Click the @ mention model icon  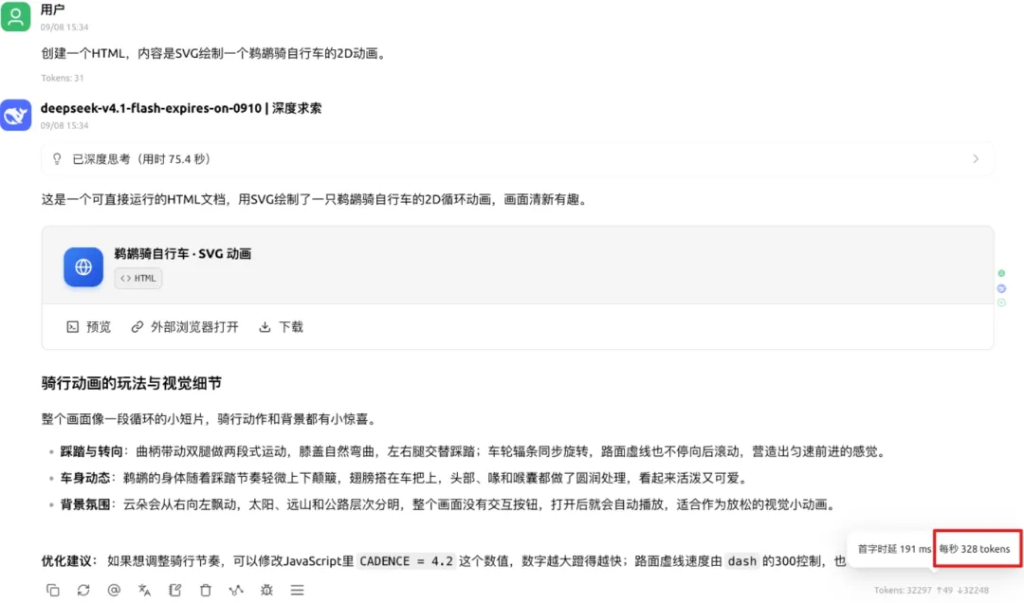click(x=114, y=590)
